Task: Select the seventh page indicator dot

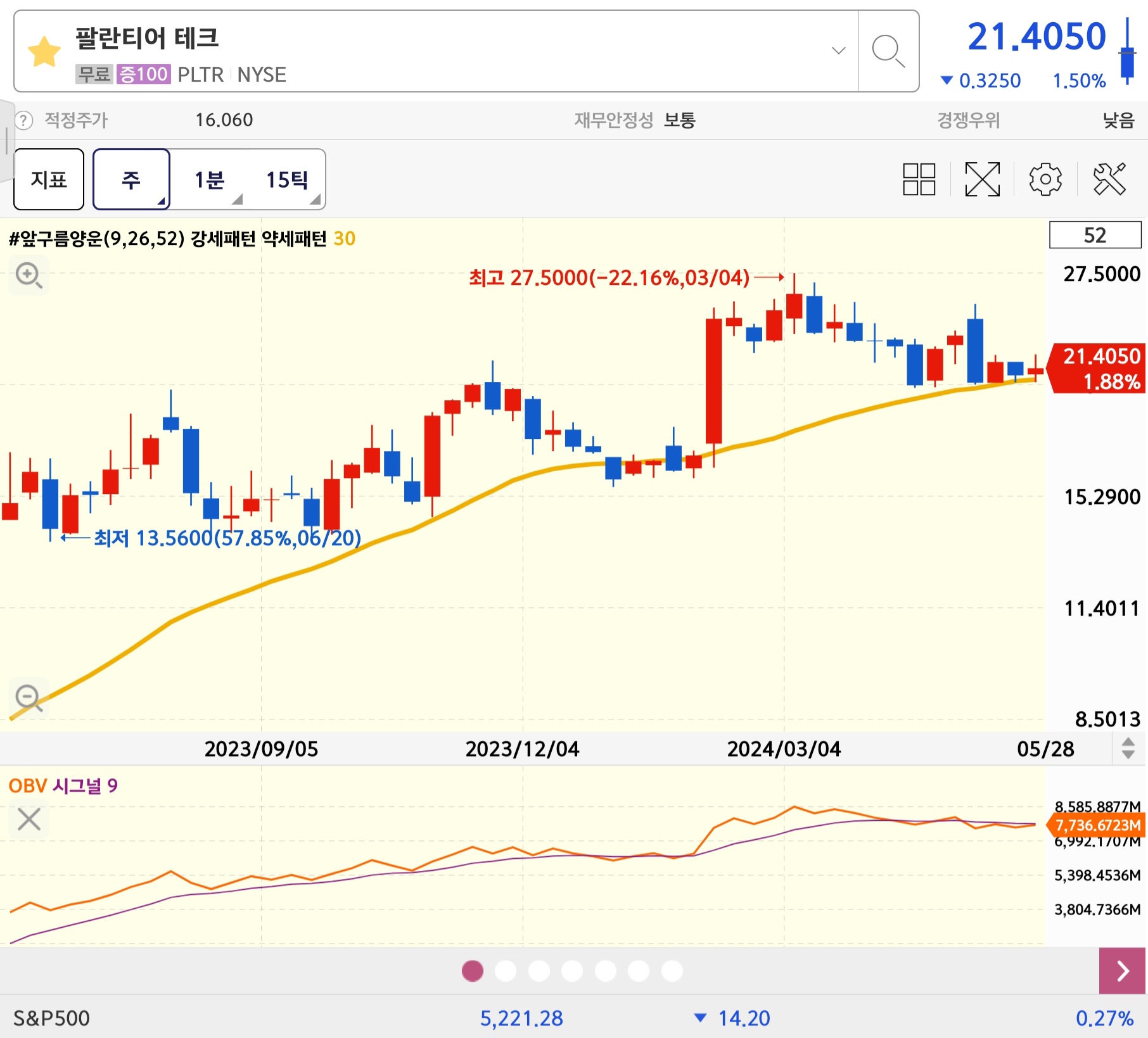Action: [672, 970]
